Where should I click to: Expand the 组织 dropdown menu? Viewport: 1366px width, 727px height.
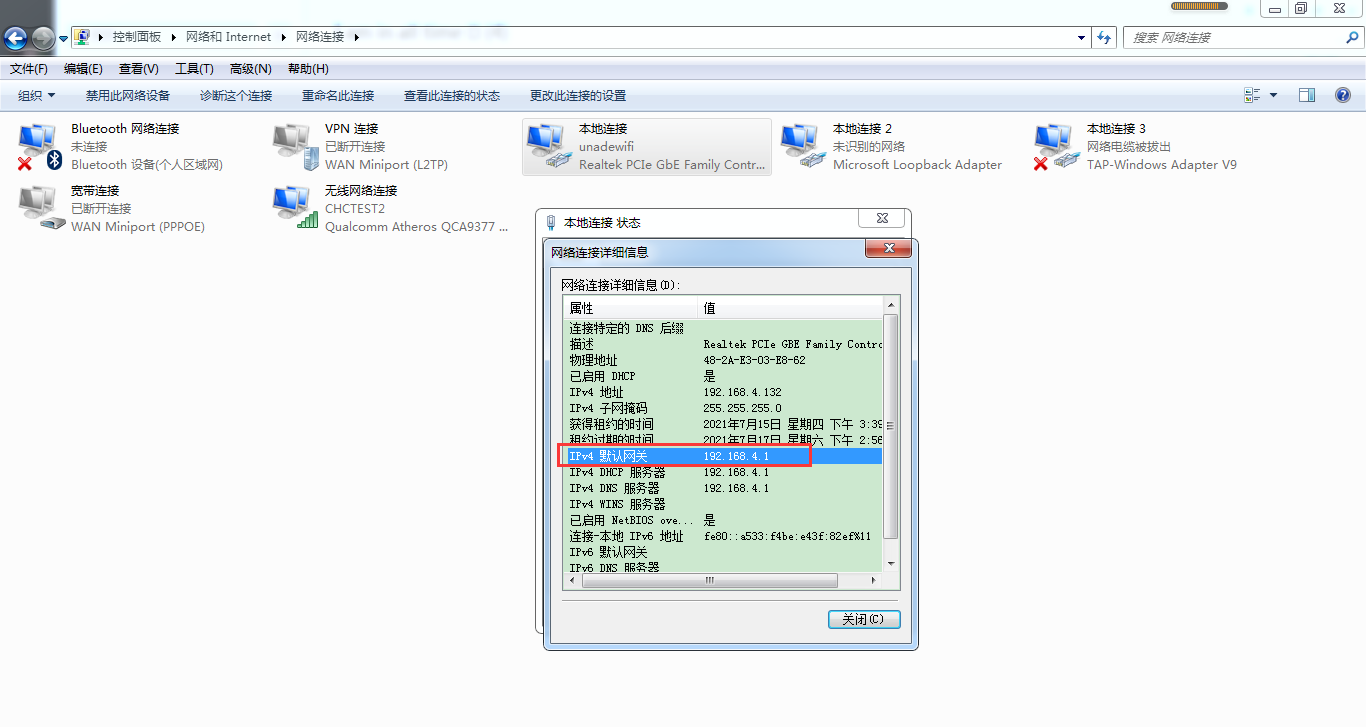pos(37,96)
